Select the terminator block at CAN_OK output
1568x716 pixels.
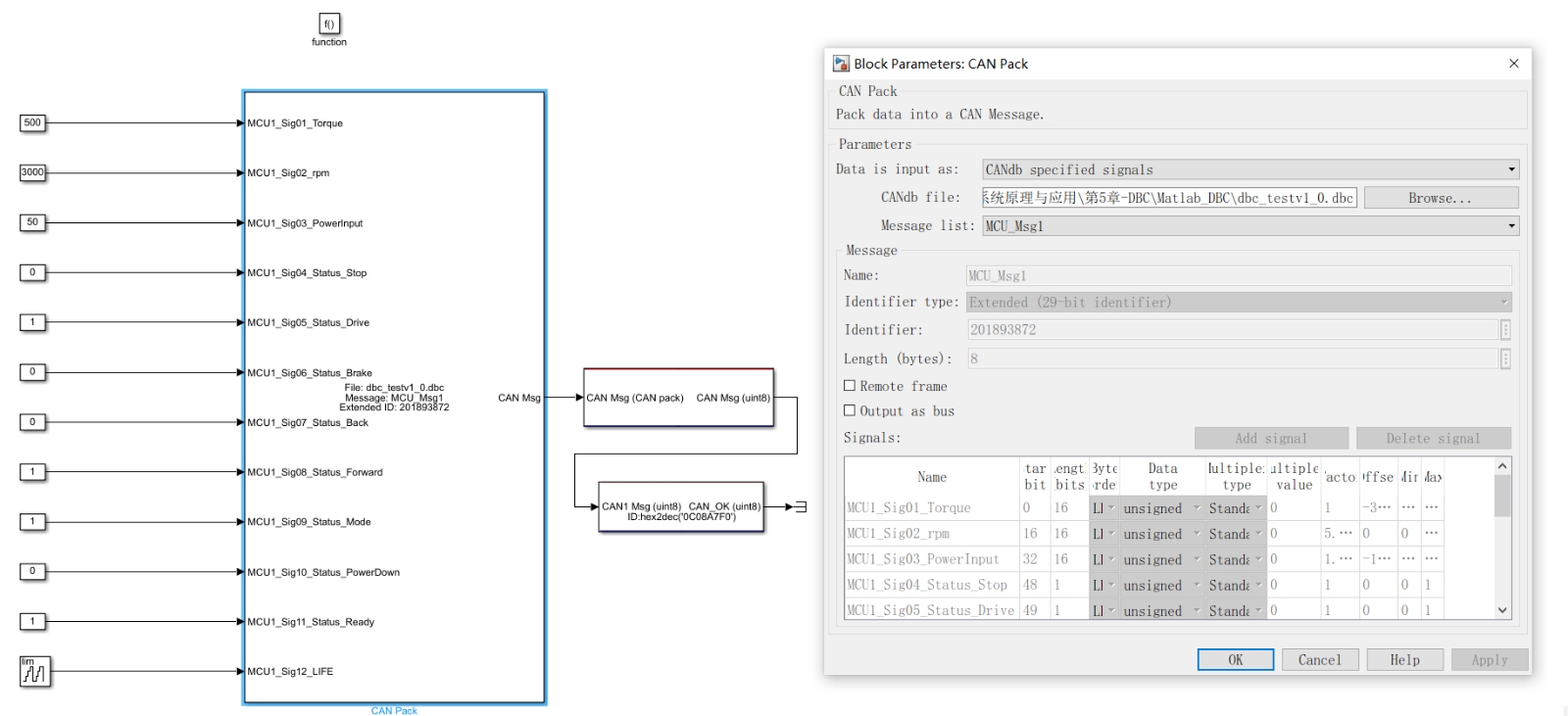(x=801, y=506)
